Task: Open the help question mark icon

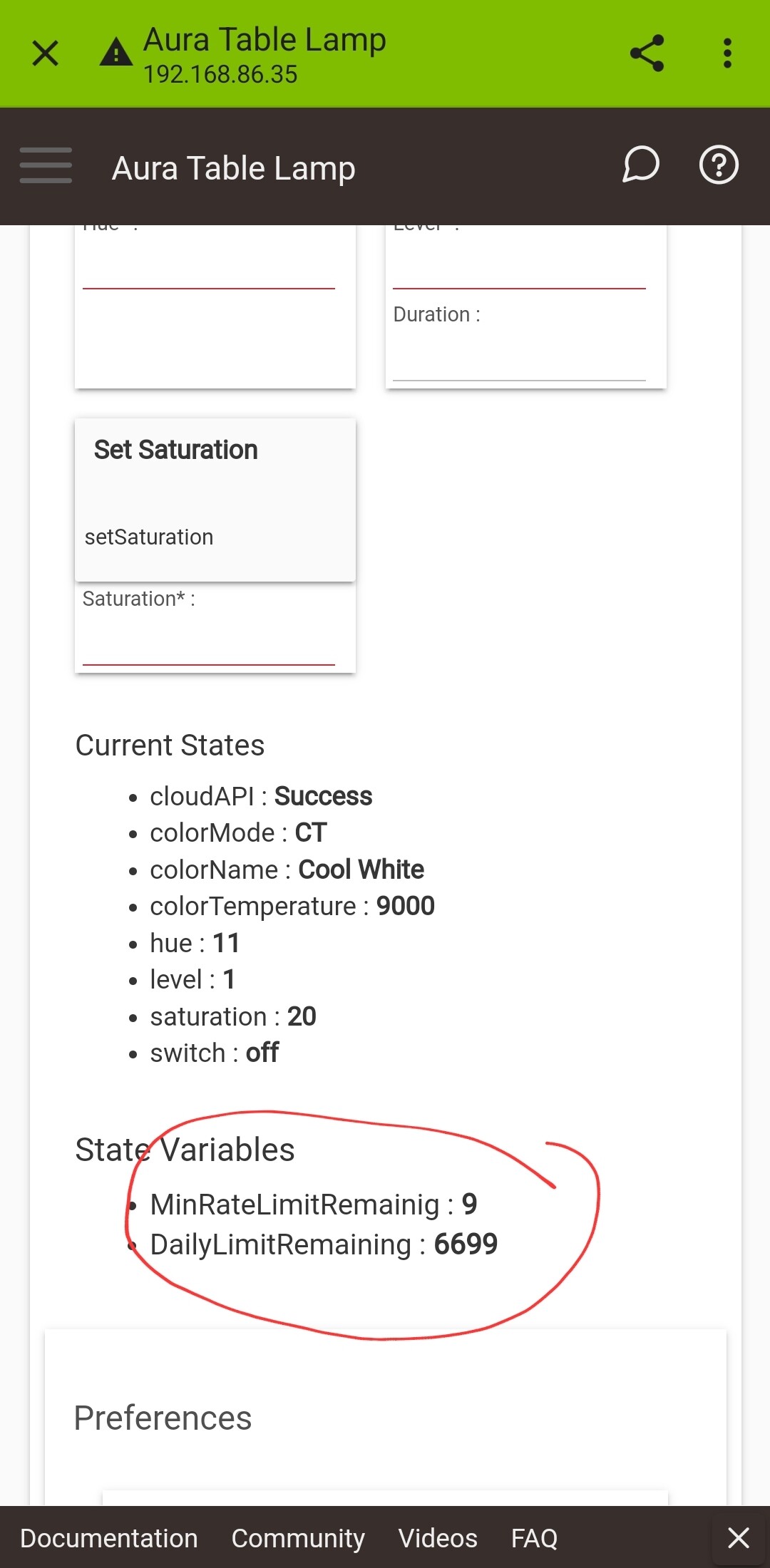Action: 719,165
